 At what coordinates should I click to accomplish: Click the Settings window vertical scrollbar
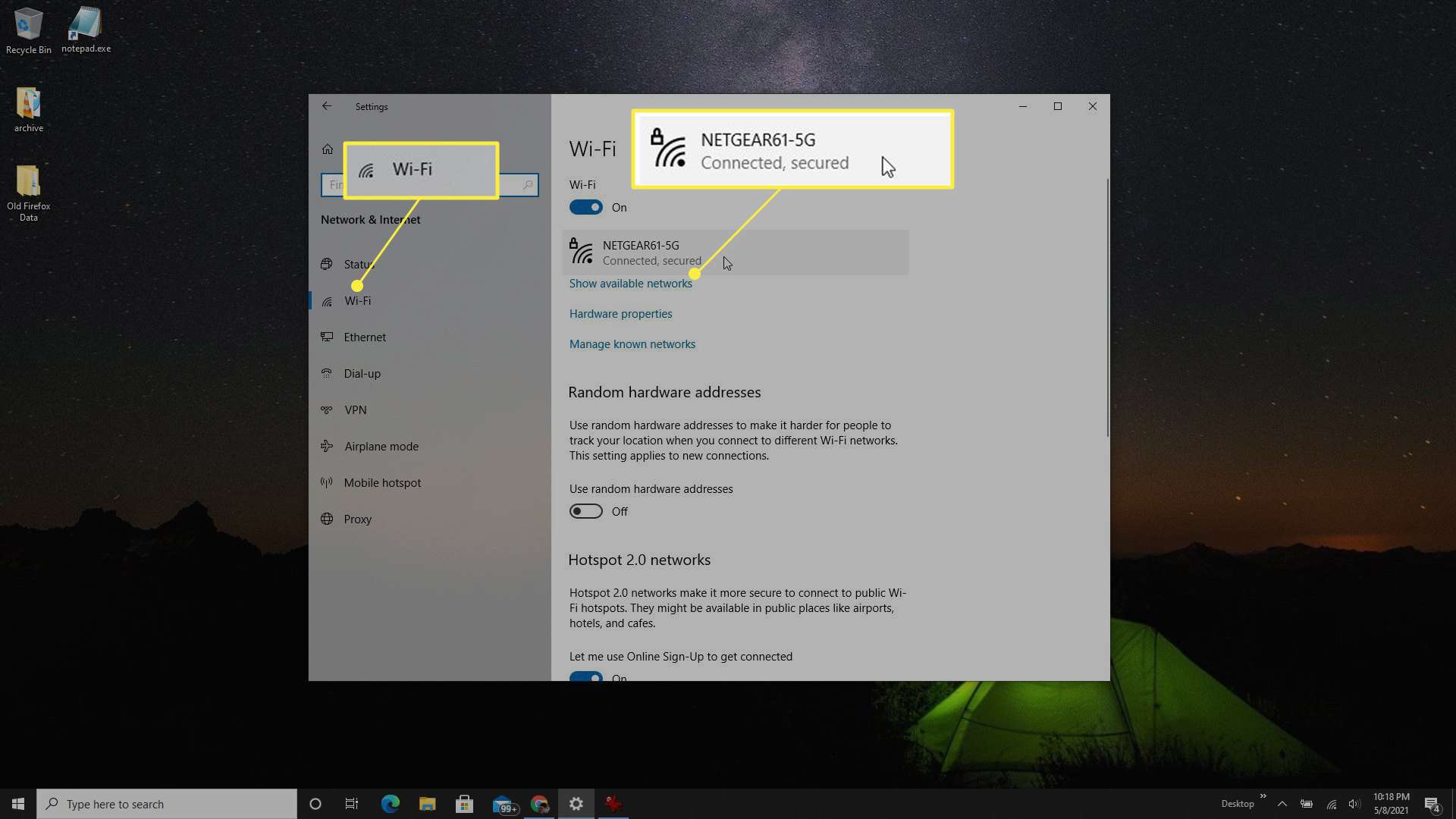[1107, 307]
